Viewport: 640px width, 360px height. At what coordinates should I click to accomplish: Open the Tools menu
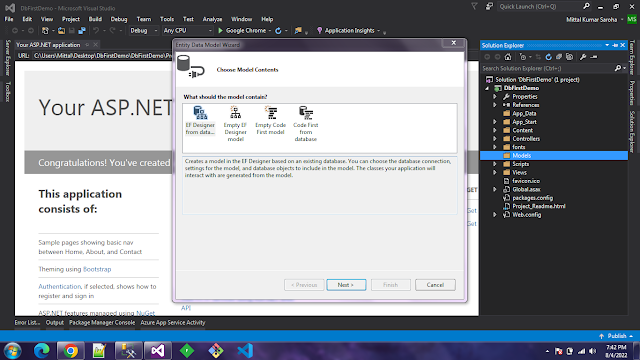pos(167,19)
